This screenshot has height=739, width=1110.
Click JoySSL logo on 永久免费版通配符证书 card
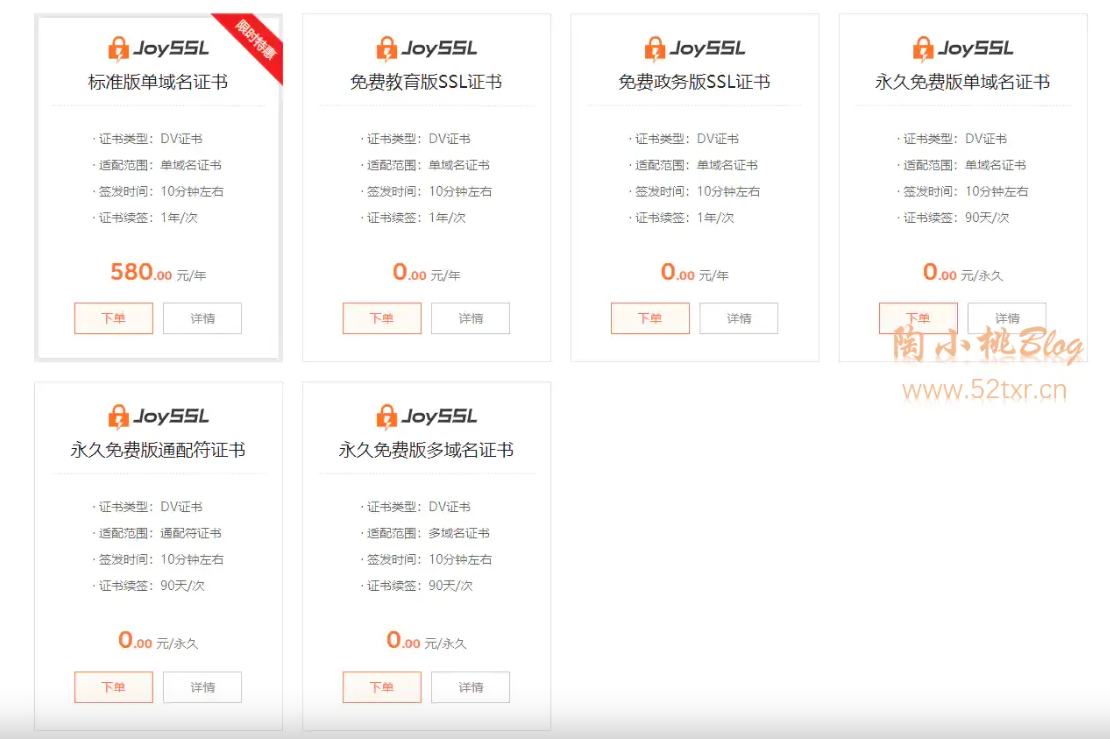[x=158, y=417]
